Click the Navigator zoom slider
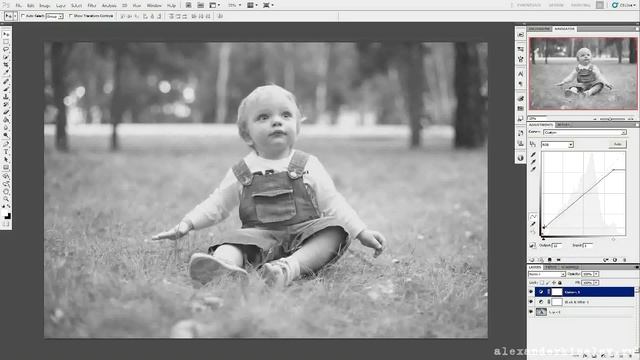640x360 pixels. coord(610,119)
